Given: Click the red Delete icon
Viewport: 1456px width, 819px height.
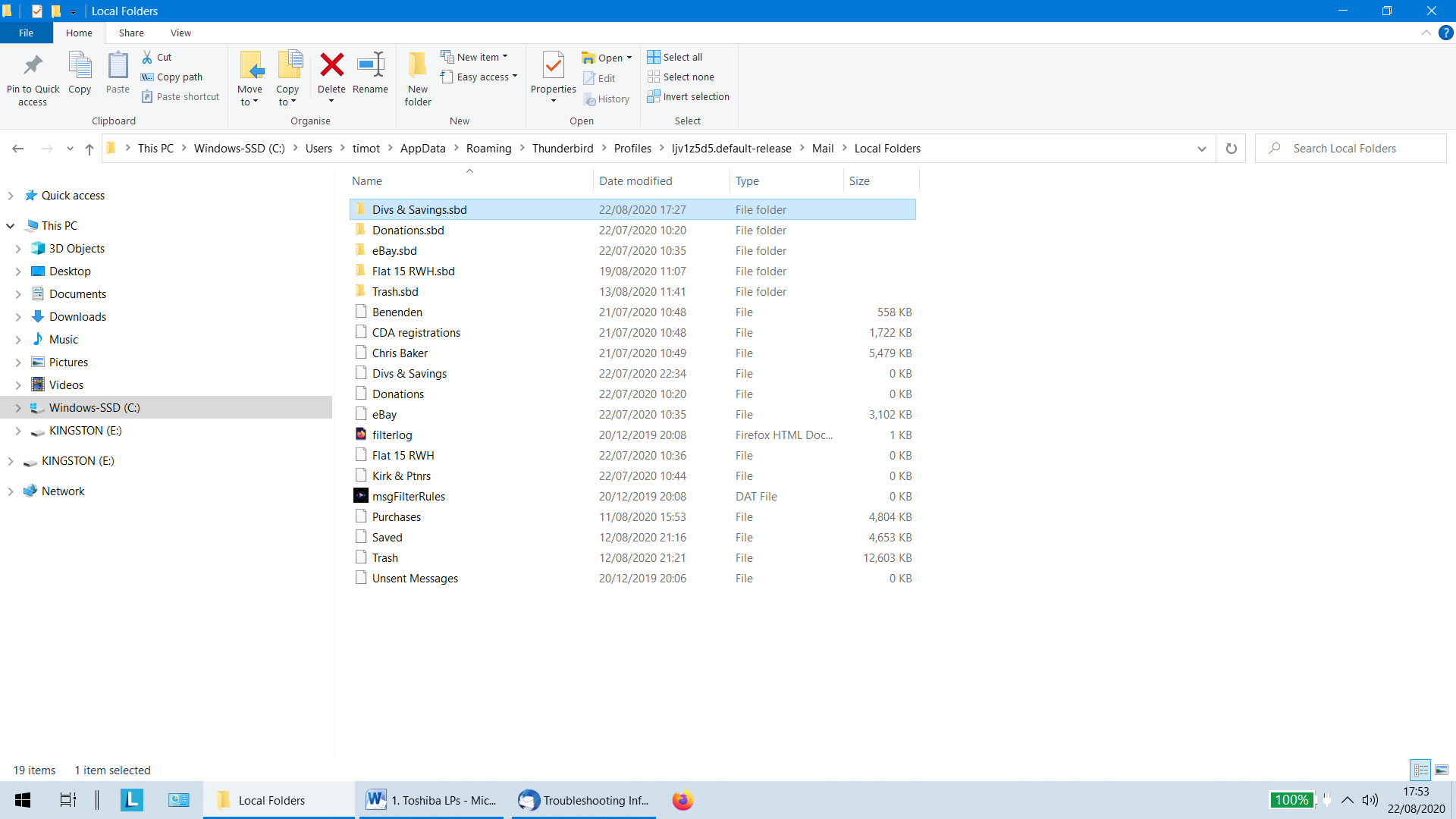Looking at the screenshot, I should [331, 65].
